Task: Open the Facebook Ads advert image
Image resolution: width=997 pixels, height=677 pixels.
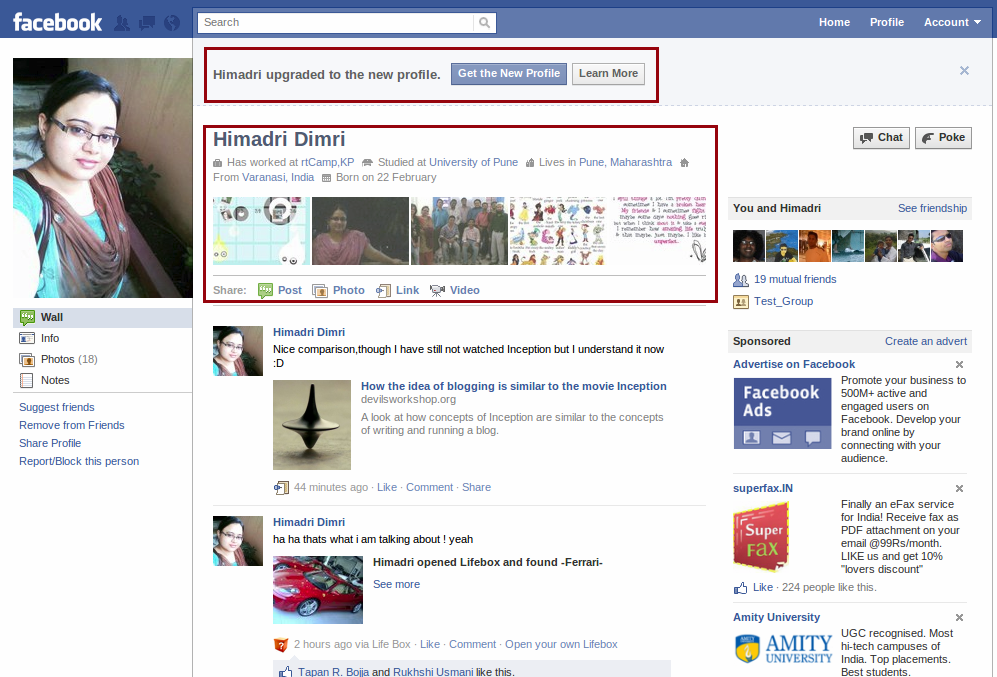Action: tap(782, 414)
